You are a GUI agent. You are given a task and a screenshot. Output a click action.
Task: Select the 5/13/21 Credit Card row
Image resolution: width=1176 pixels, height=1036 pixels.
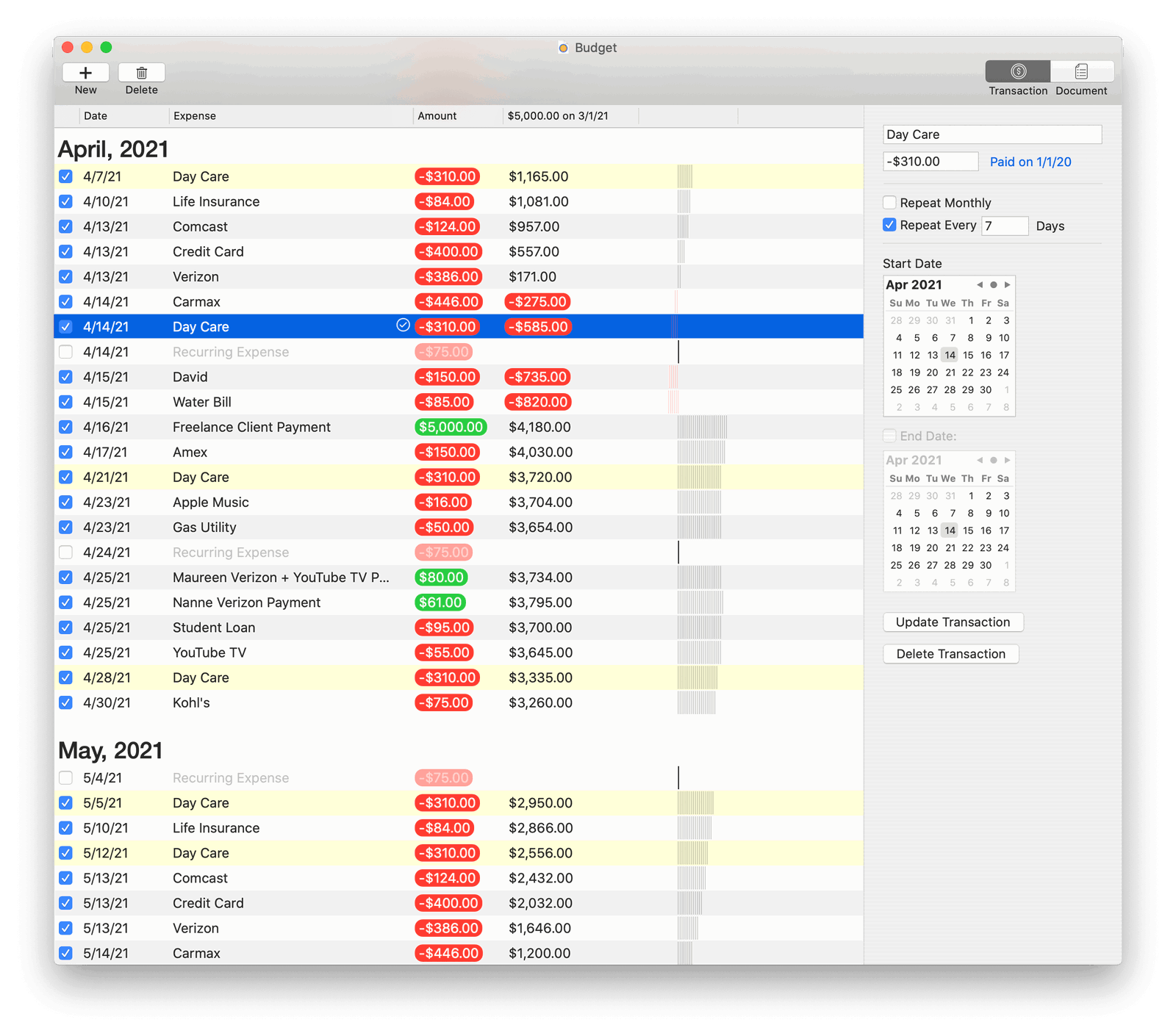click(459, 903)
